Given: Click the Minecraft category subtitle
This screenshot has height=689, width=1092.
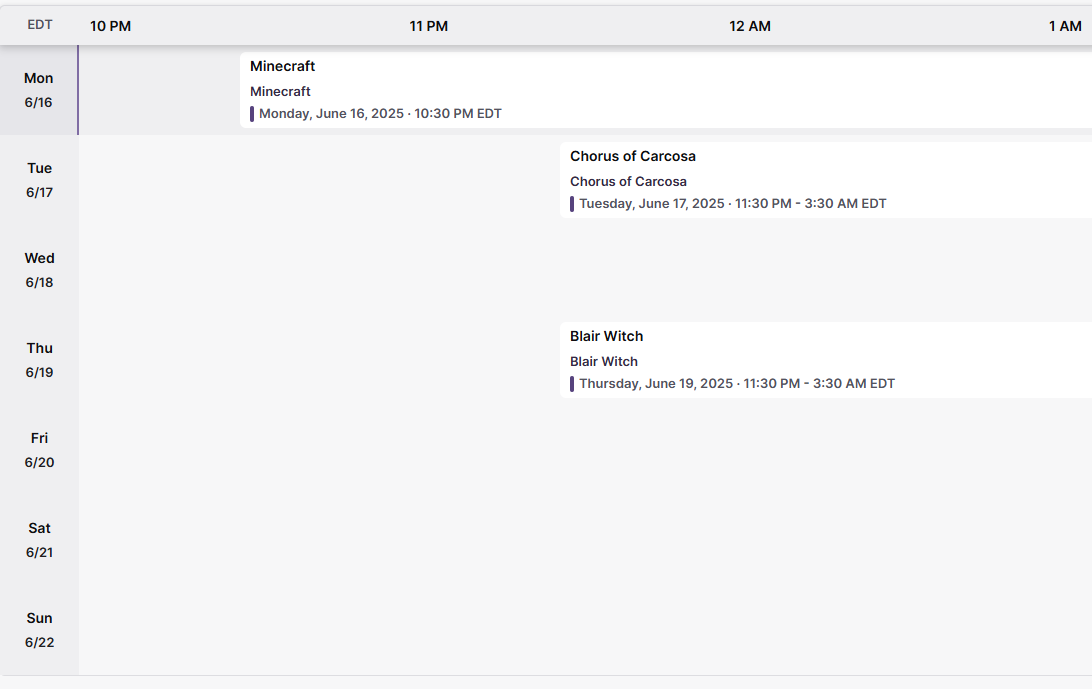Looking at the screenshot, I should tap(280, 91).
